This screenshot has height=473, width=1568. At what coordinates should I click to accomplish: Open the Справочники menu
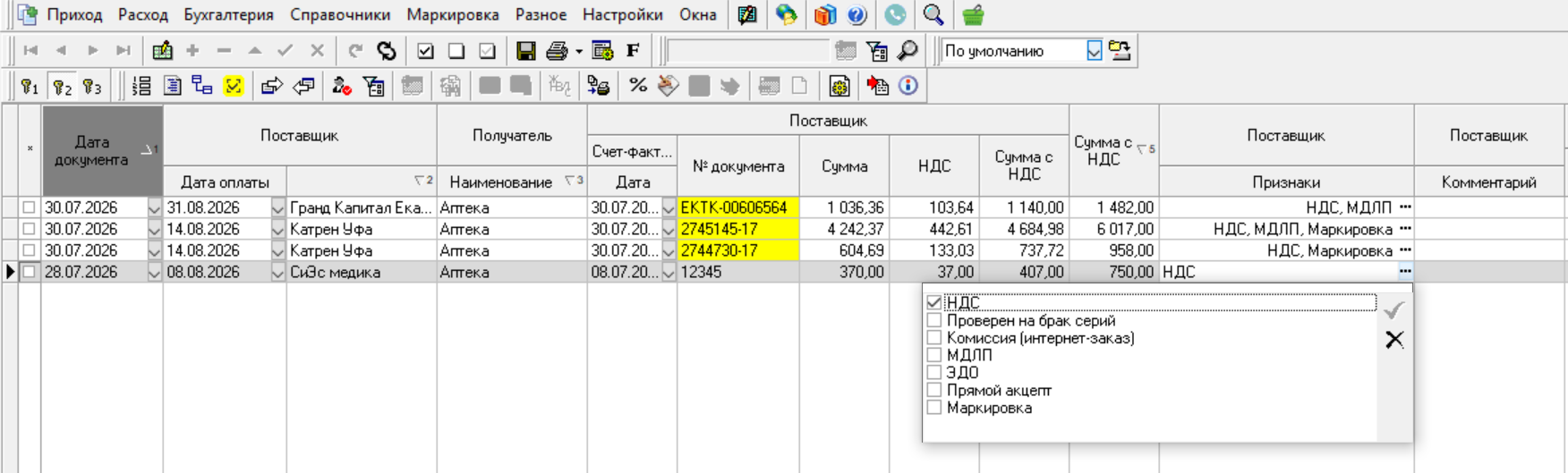coord(340,14)
